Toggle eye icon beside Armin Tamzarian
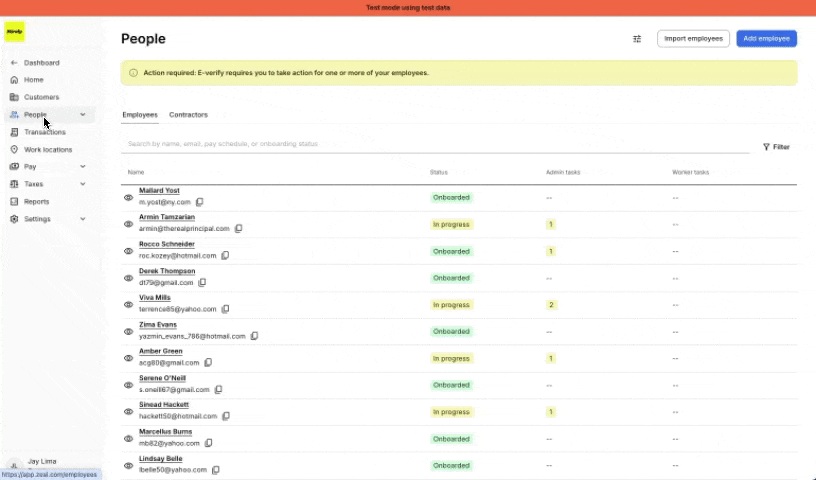This screenshot has height=480, width=816. [129, 224]
